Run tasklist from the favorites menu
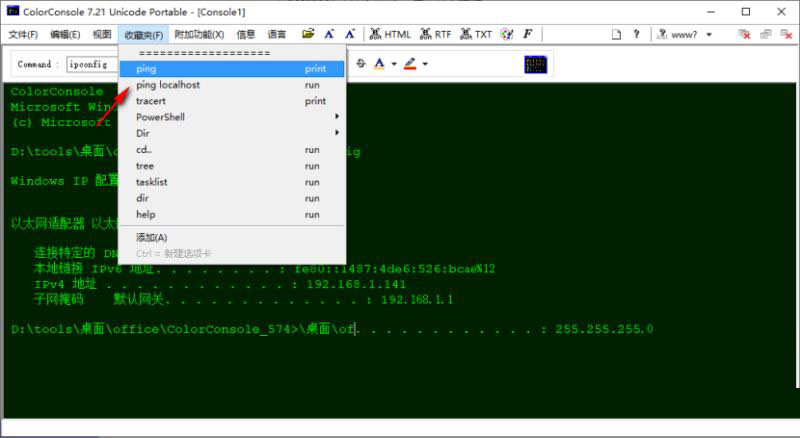The width and height of the screenshot is (800, 438). [x=232, y=182]
